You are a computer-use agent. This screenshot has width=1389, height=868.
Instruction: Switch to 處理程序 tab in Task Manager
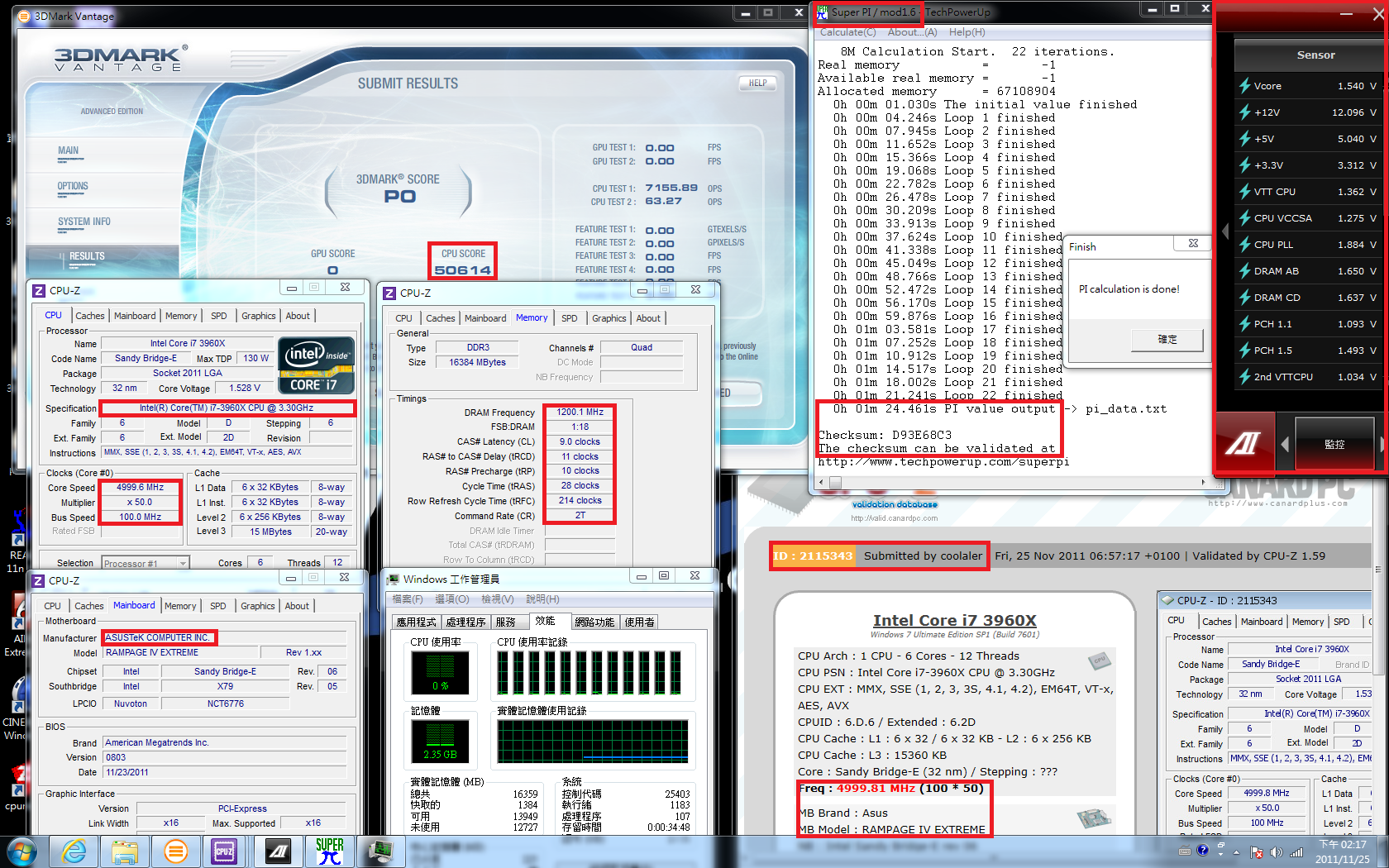(x=465, y=622)
